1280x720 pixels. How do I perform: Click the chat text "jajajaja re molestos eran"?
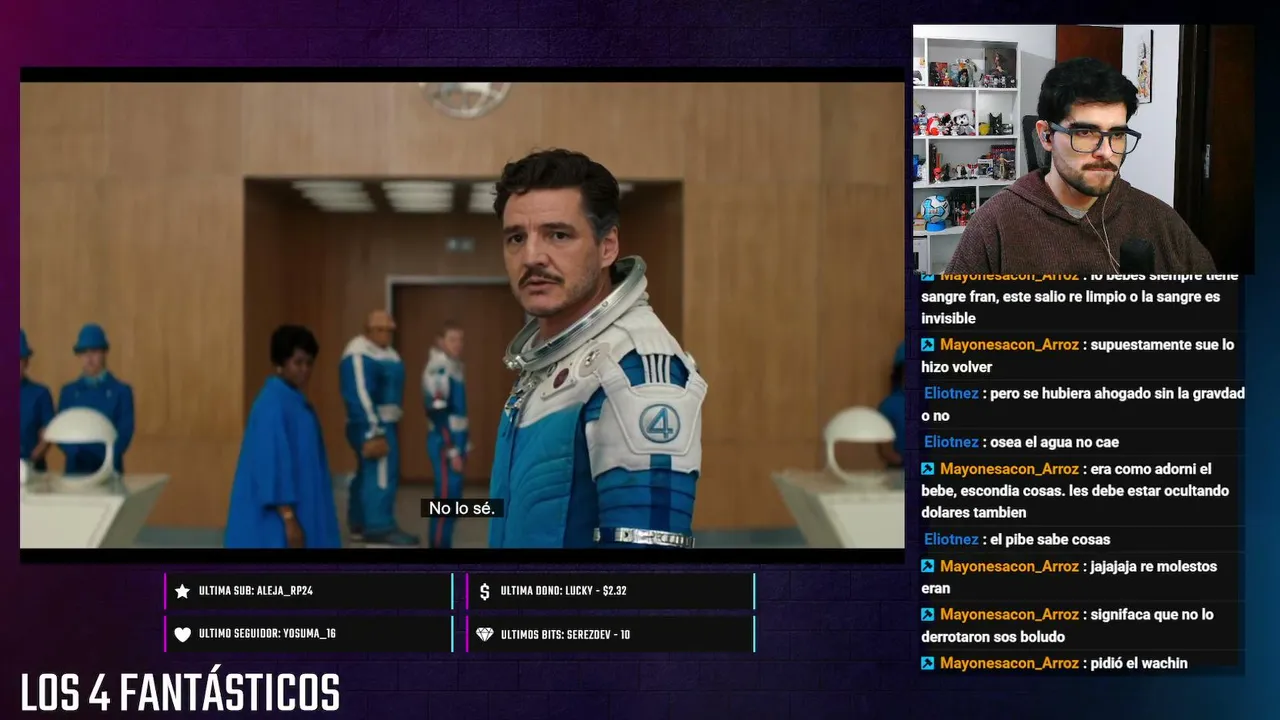(x=1069, y=577)
